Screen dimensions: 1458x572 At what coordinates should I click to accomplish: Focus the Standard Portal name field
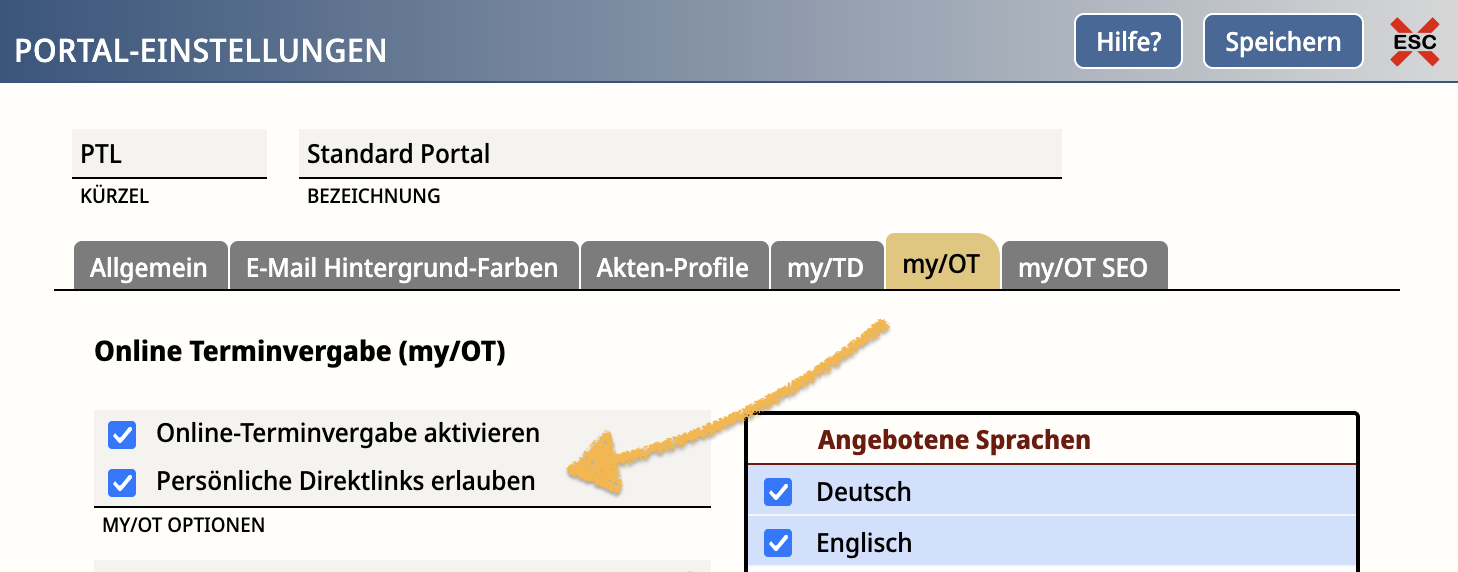pyautogui.click(x=678, y=154)
